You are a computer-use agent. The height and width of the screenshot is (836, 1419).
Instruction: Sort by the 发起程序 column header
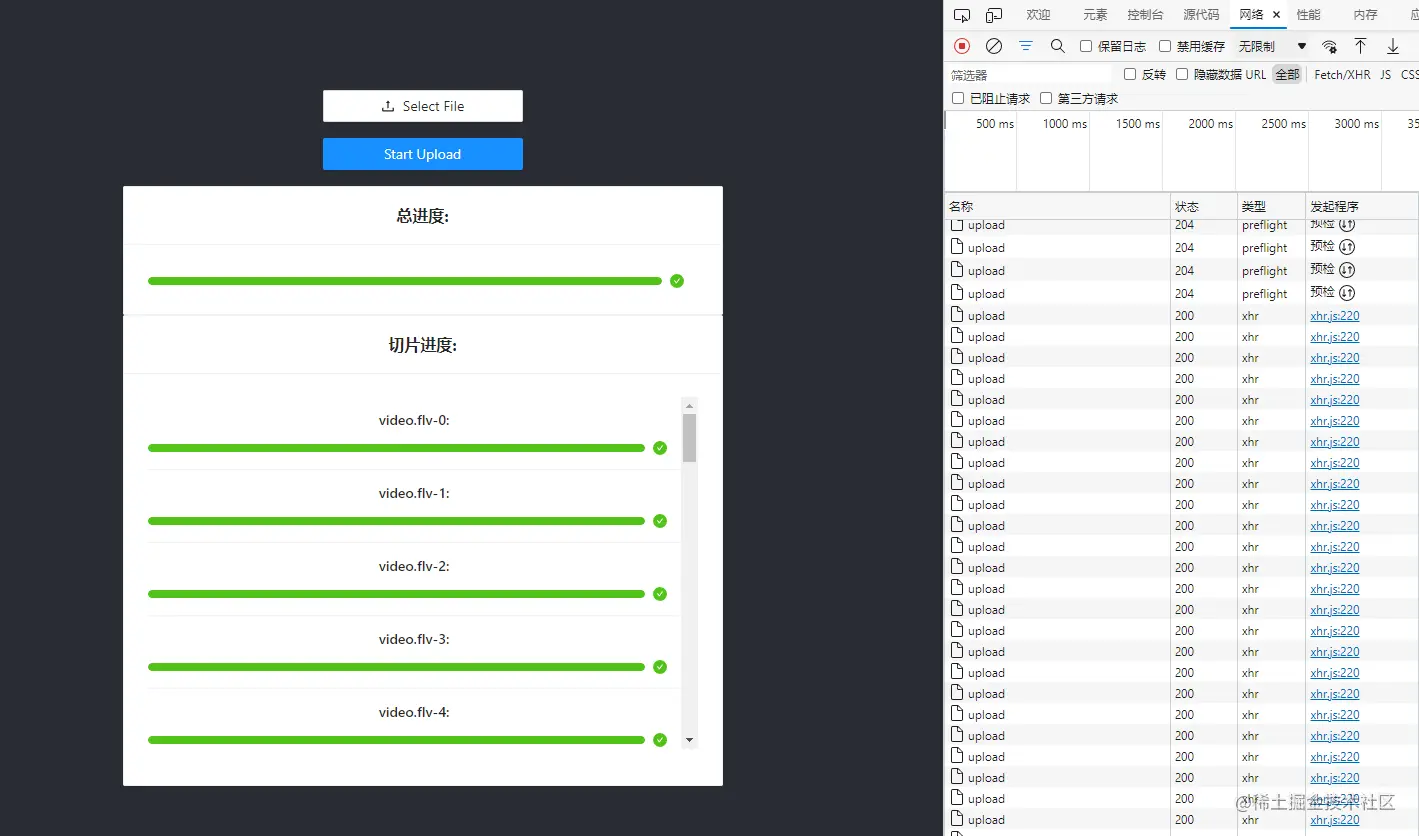(1362, 206)
